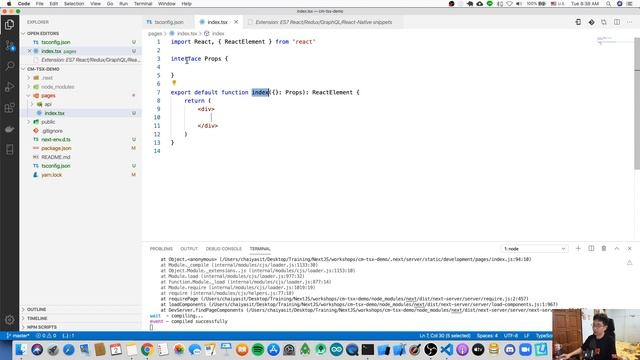Kill terminal with trash icon
Viewport: 640px width, 360px height.
[604, 249]
